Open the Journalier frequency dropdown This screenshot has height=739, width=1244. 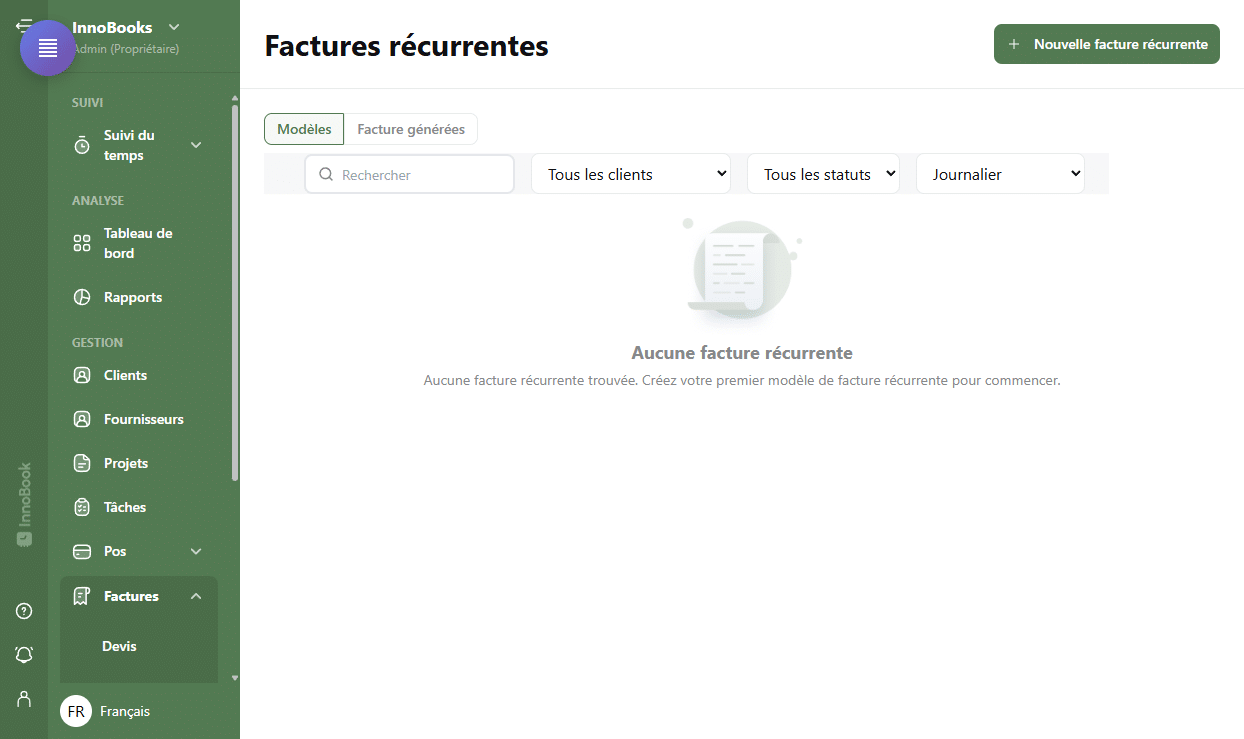(x=1000, y=174)
